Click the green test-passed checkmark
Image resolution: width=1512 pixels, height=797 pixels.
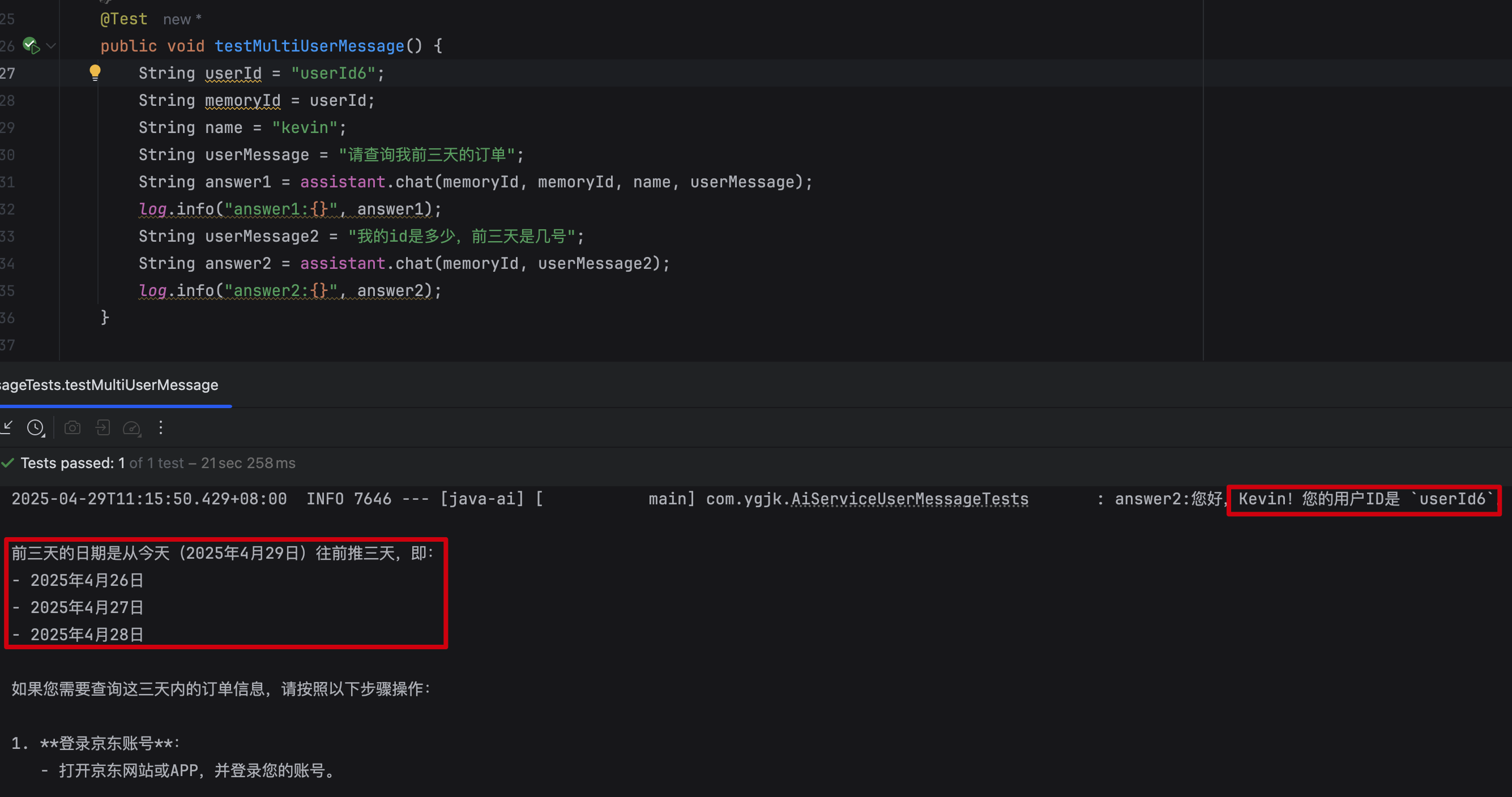(7, 463)
